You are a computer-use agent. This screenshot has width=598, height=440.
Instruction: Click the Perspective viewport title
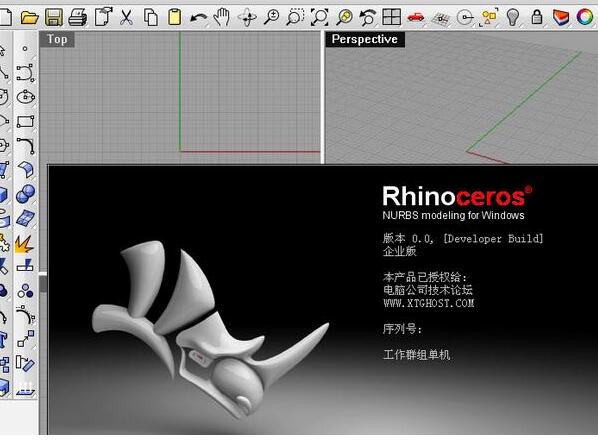365,39
